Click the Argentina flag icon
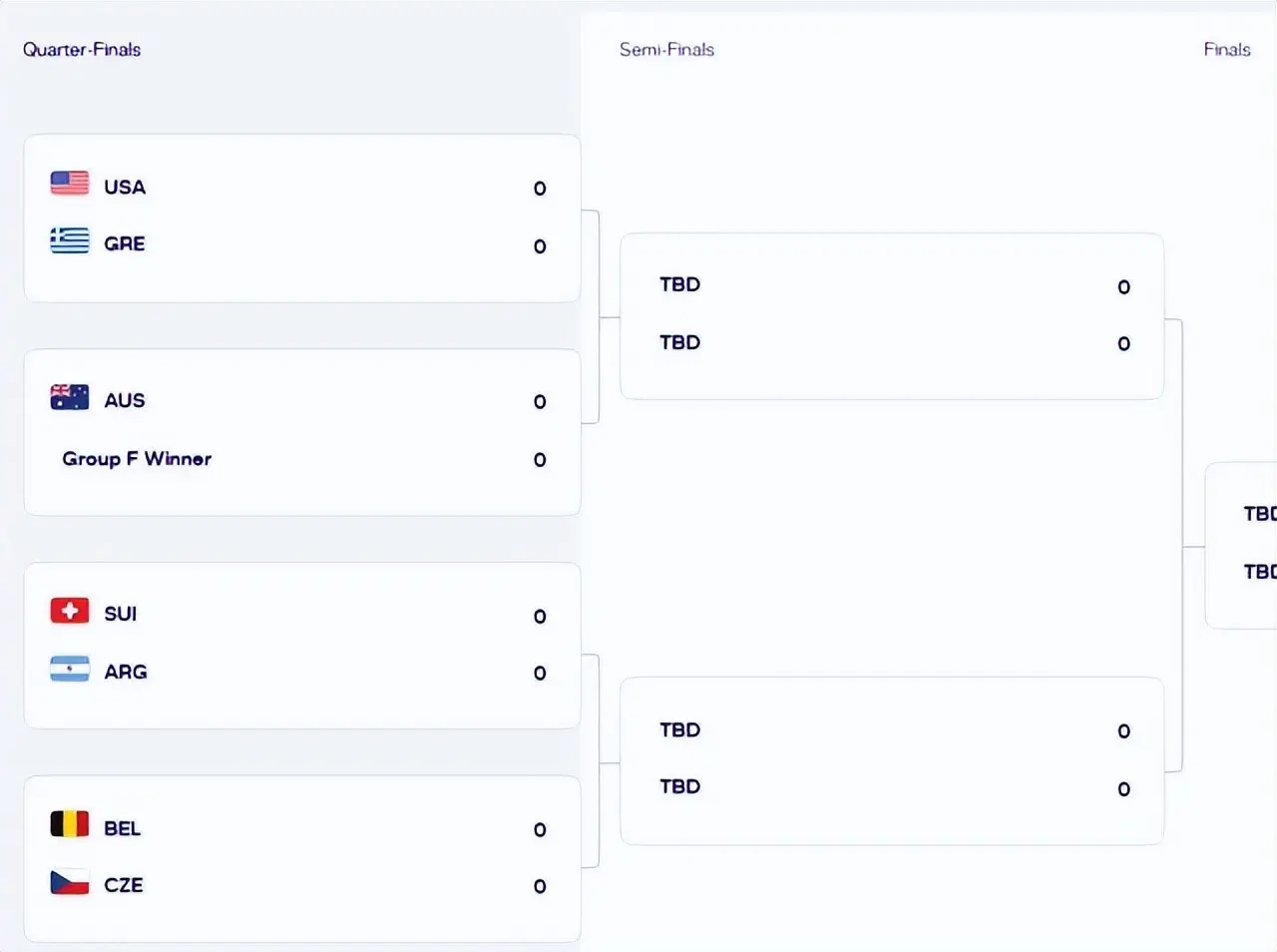This screenshot has width=1277, height=952. (70, 669)
